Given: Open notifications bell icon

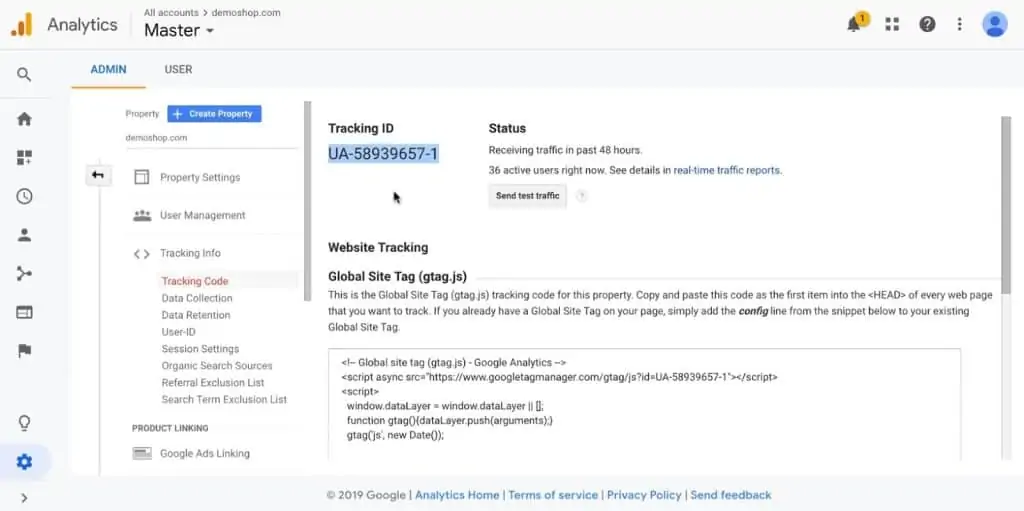Looking at the screenshot, I should 854,25.
